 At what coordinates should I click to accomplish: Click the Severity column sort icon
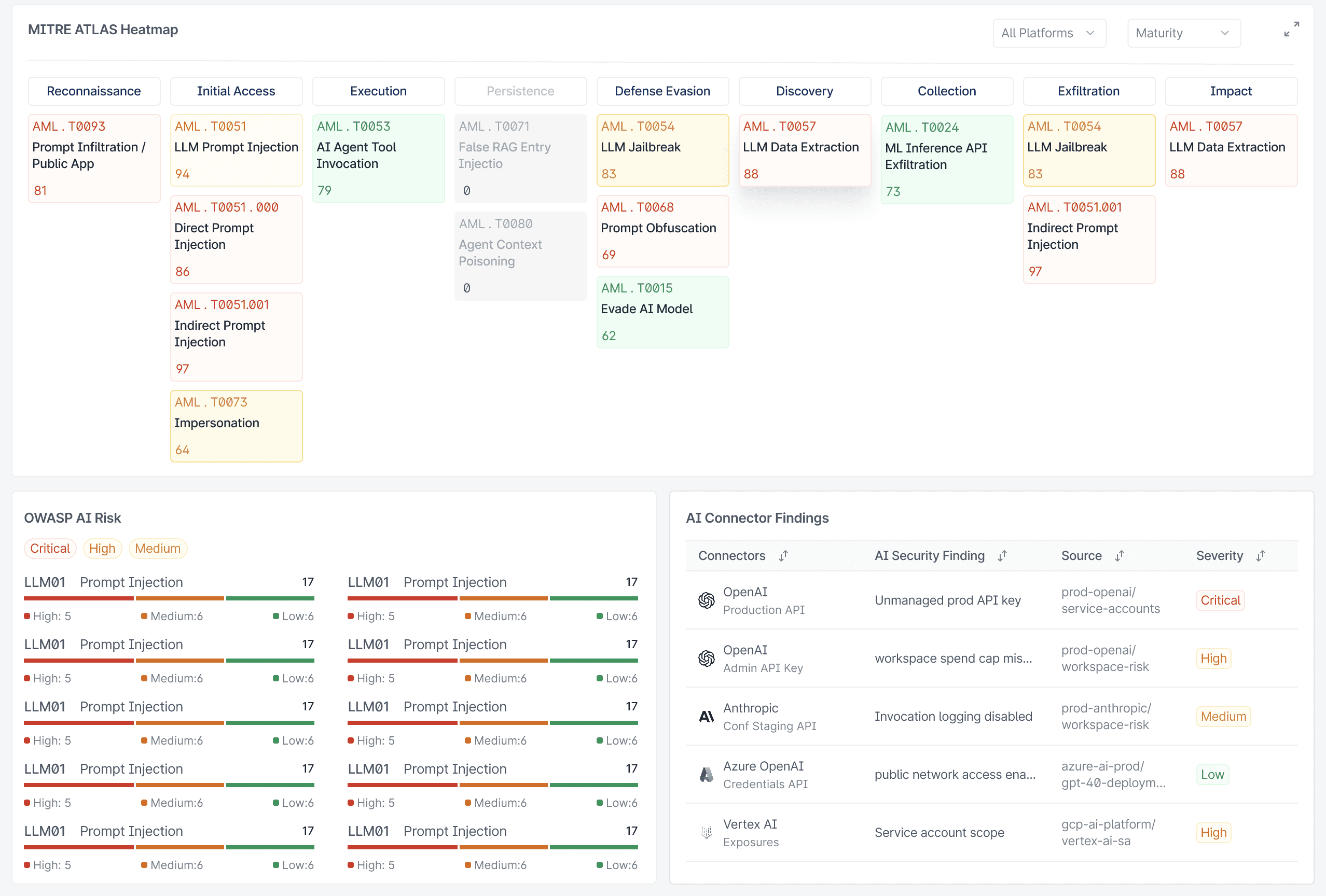[1261, 555]
